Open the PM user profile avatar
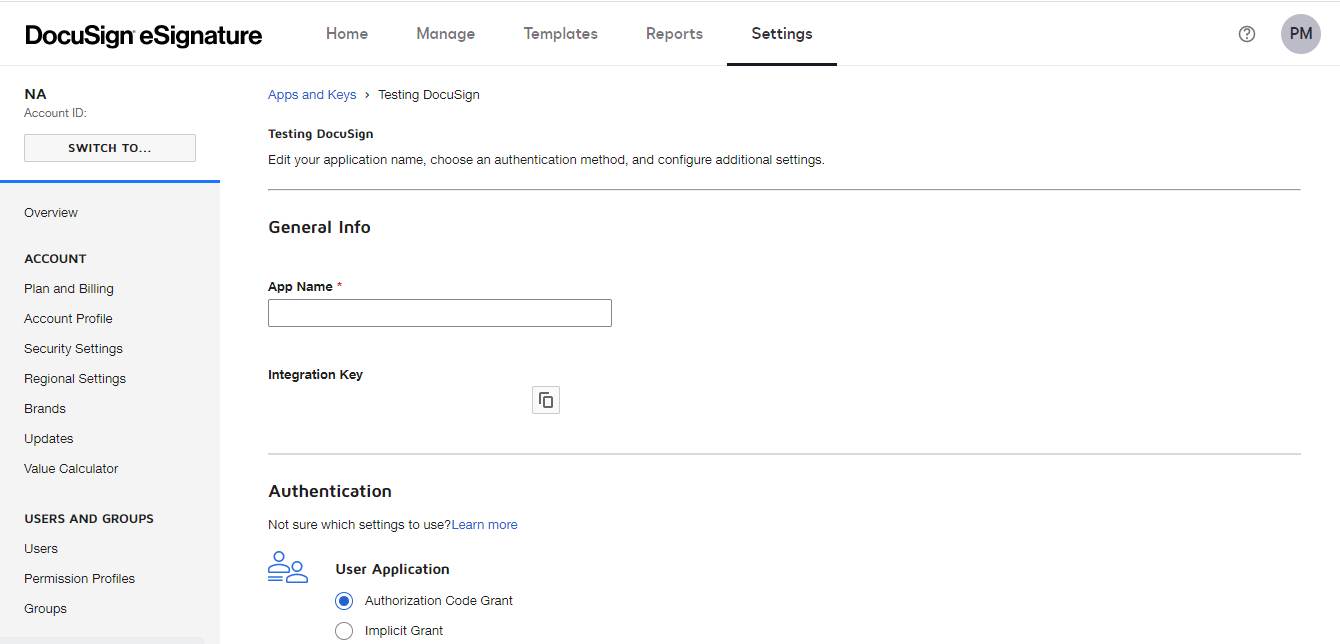1340x644 pixels. coord(1301,34)
